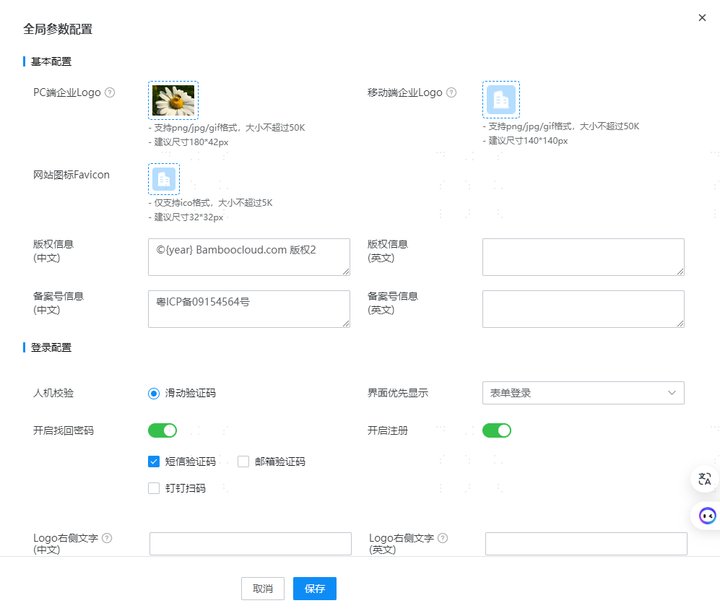
Task: Click the 全局参数配置 dialog title
Action: (x=58, y=29)
